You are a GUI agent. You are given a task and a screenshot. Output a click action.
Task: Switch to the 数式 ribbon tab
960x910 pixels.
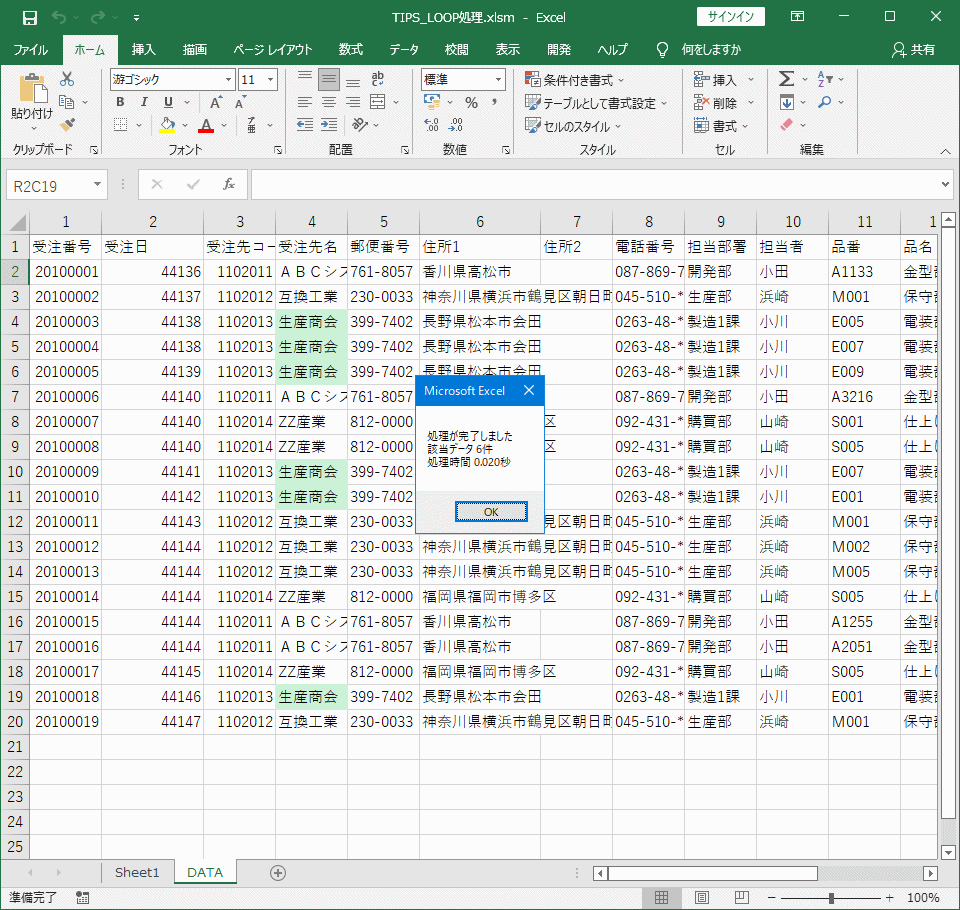[x=351, y=50]
